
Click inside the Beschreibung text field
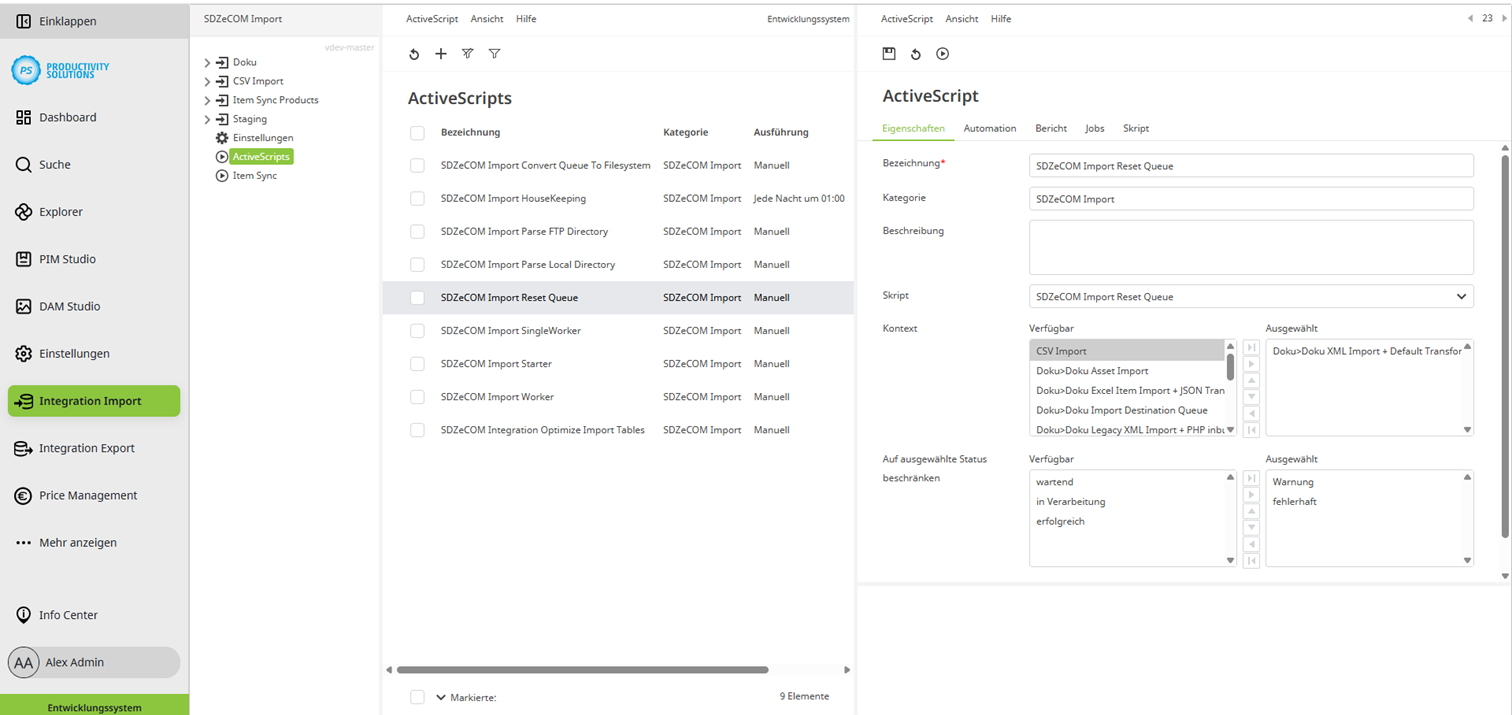click(1250, 248)
